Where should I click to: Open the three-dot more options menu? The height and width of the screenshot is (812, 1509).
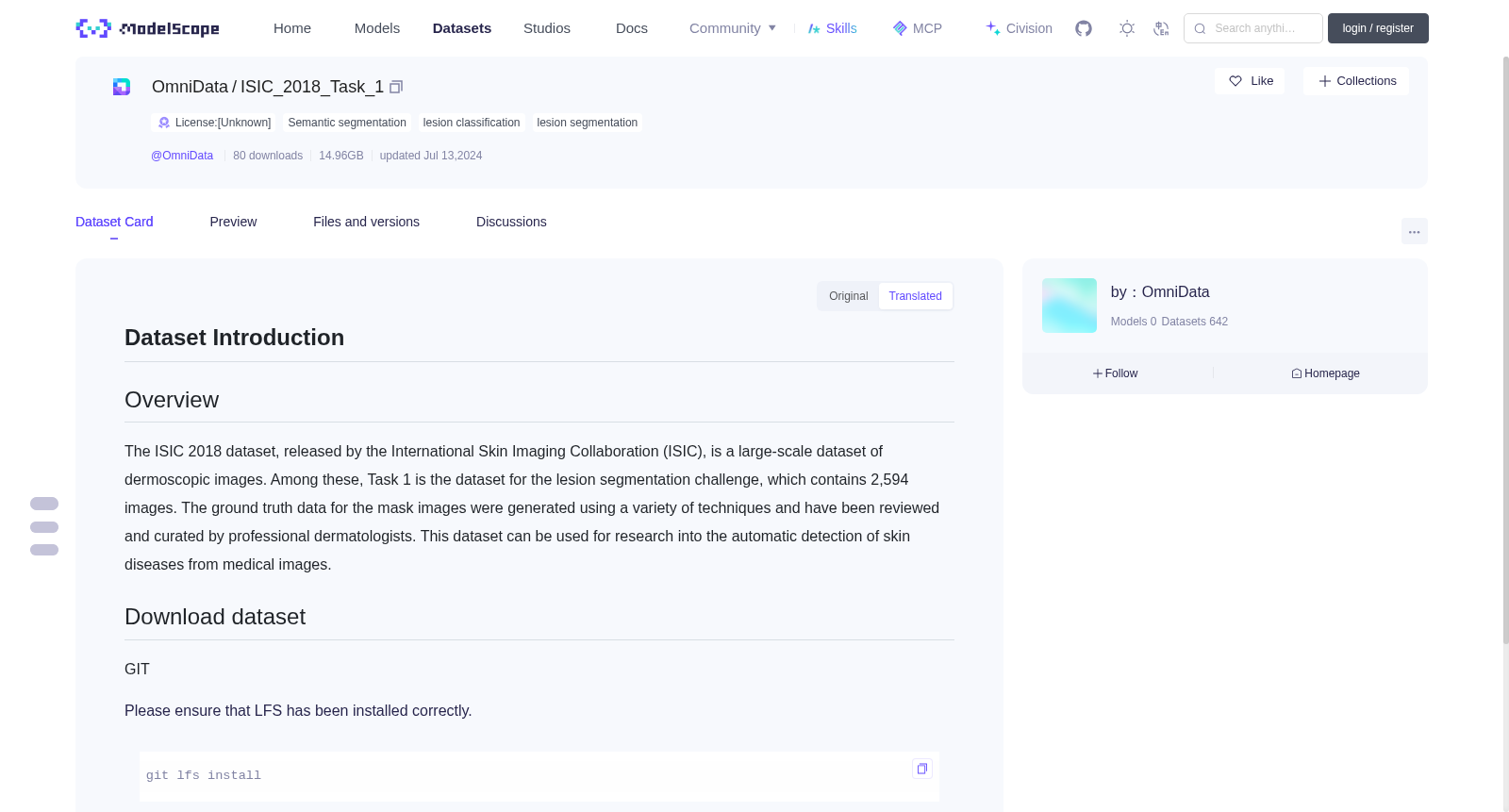pos(1415,231)
